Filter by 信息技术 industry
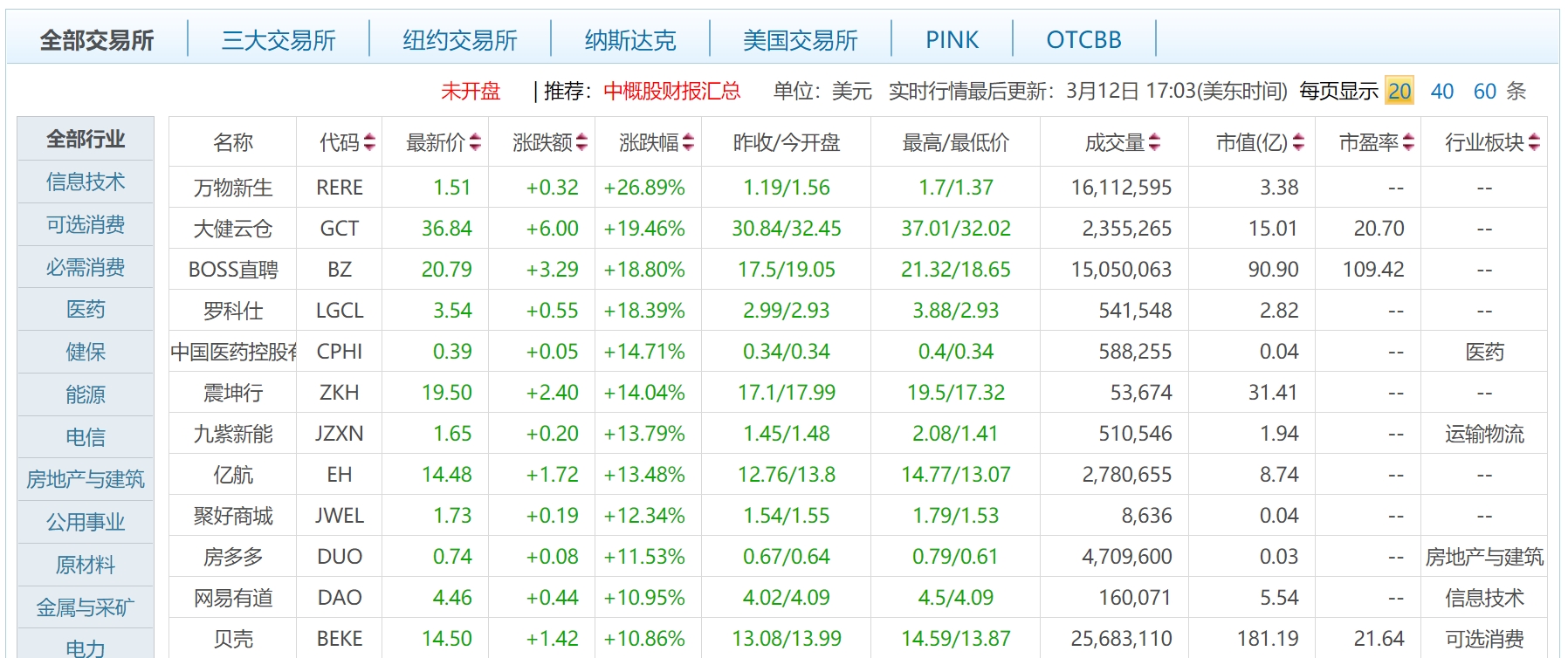This screenshot has width=1568, height=658. click(x=86, y=182)
